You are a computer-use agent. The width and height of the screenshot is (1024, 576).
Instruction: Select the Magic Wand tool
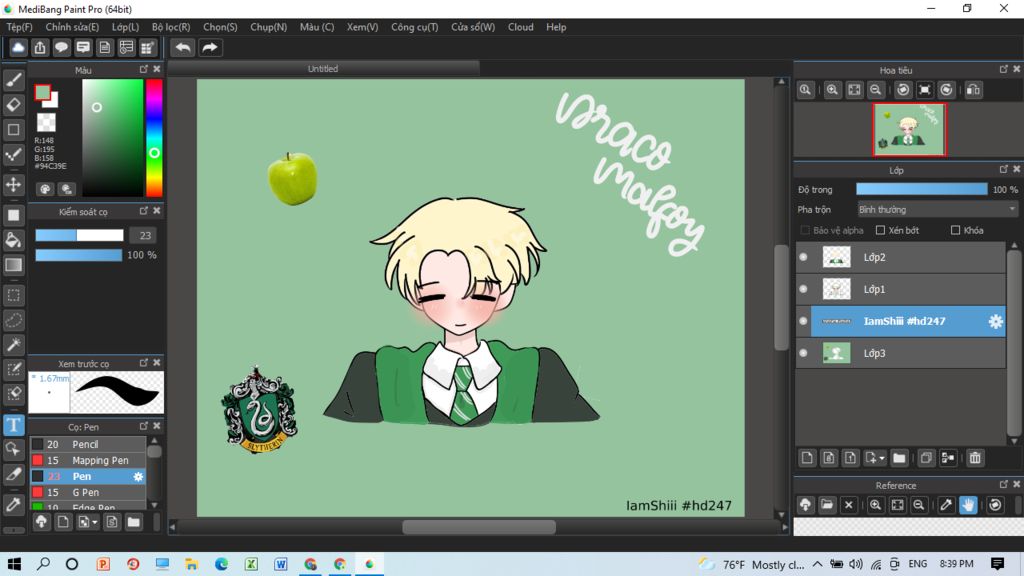pos(13,345)
